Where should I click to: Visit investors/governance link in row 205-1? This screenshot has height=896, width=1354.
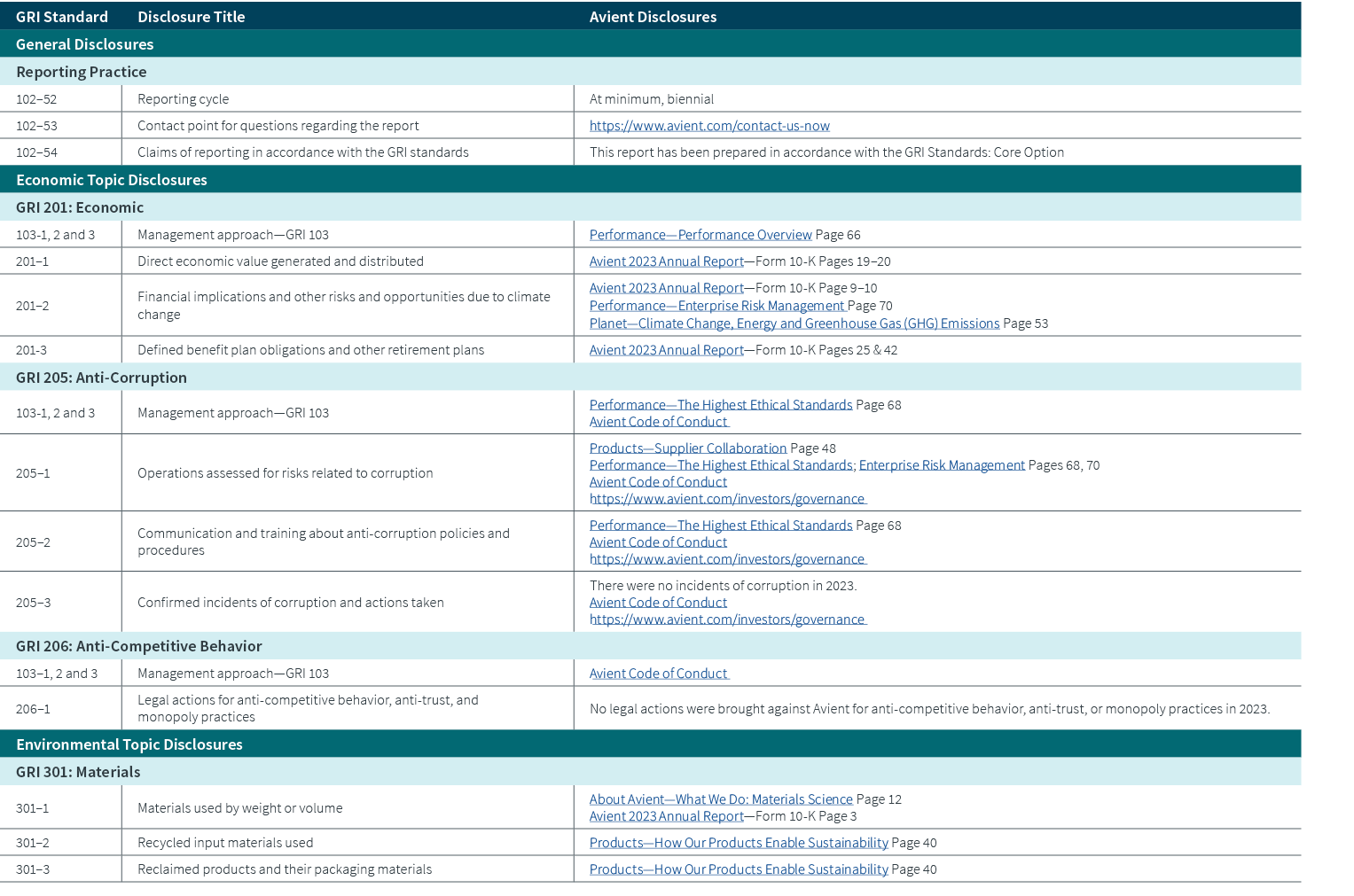pos(726,498)
